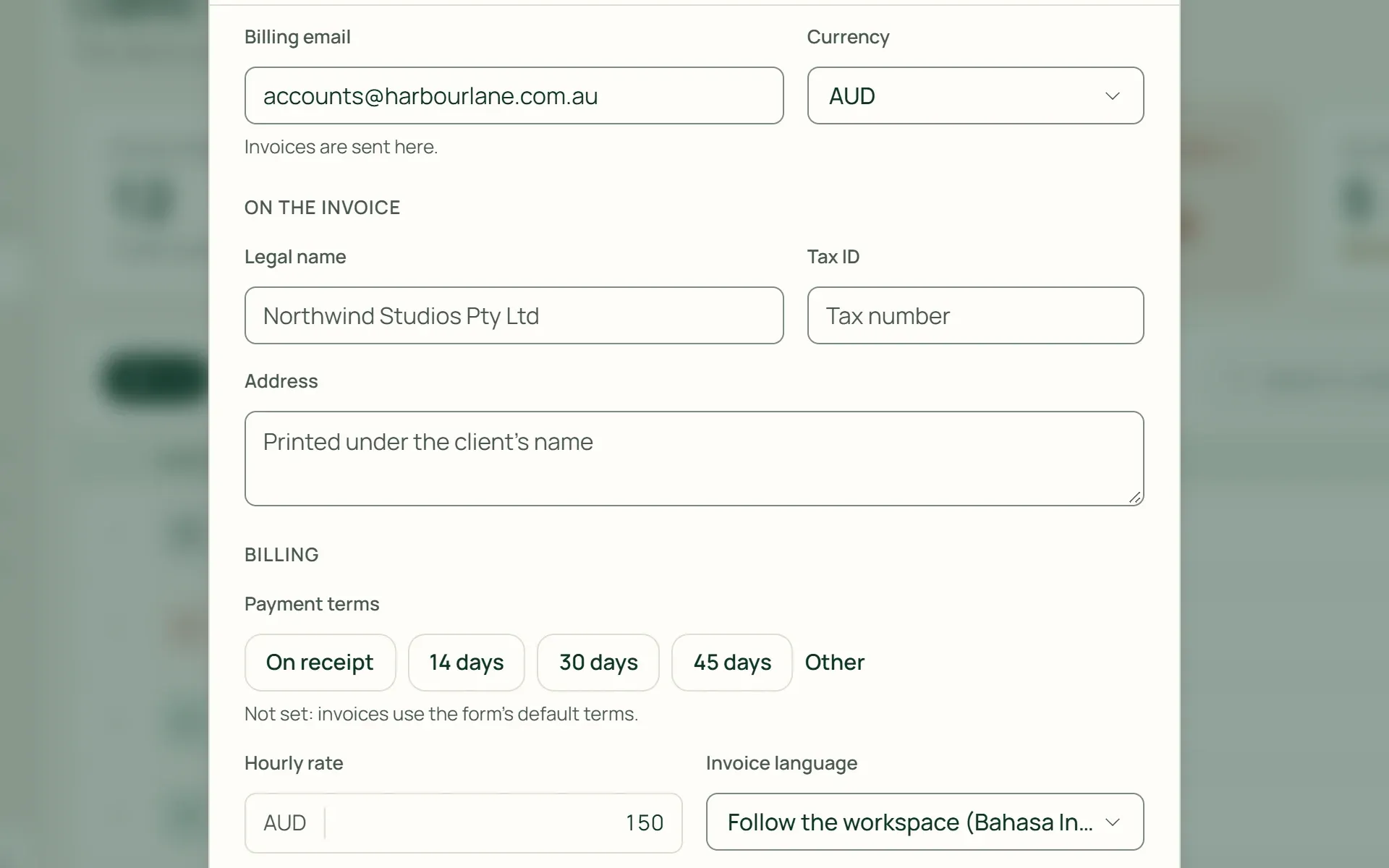Click the default terms hint text

[x=441, y=714]
